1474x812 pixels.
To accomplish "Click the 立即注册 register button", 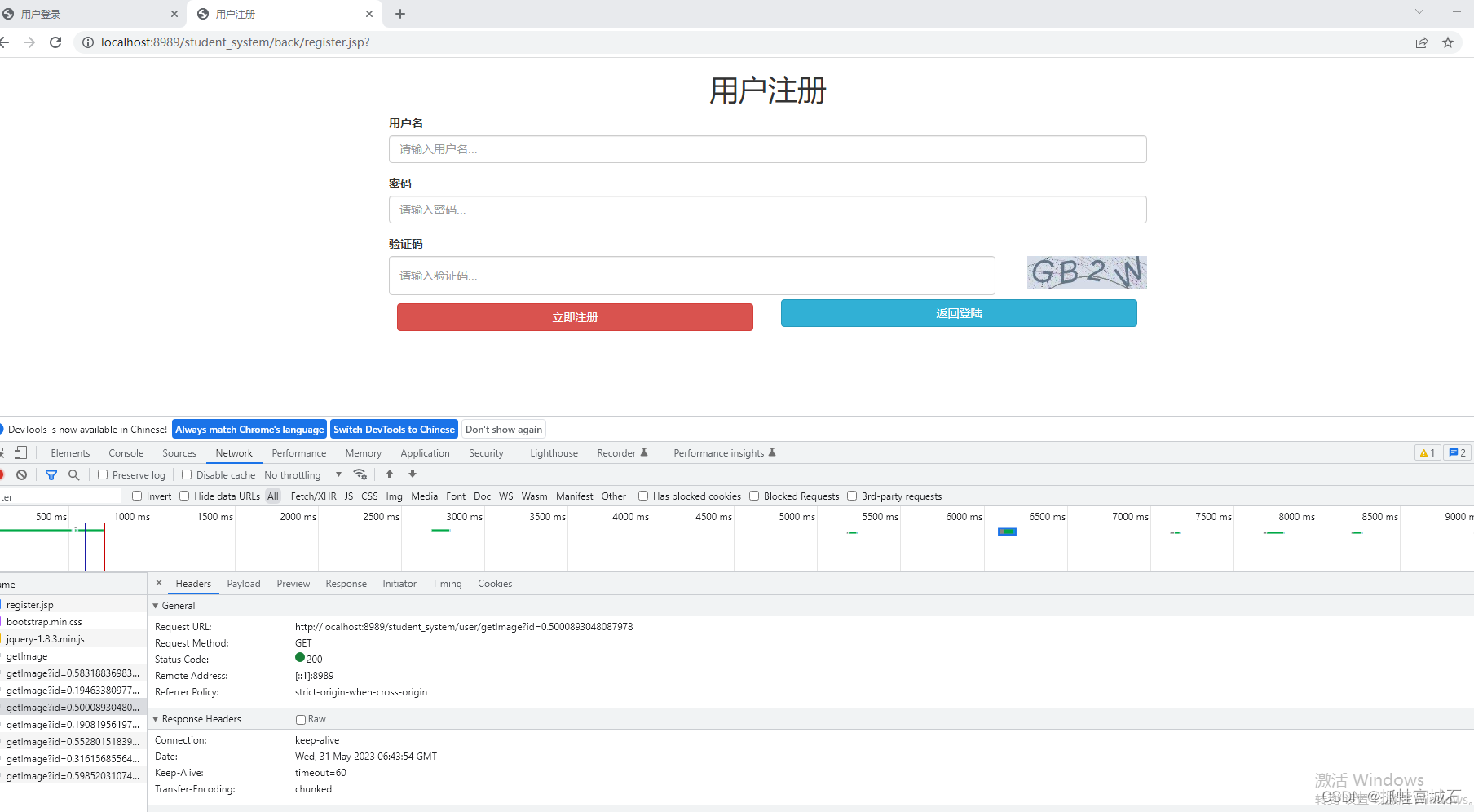I will 575,317.
